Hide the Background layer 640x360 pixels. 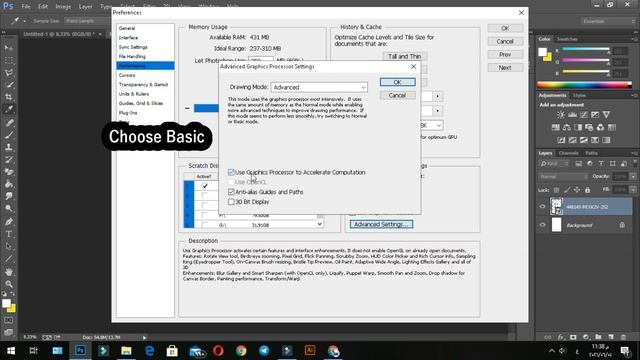click(542, 225)
